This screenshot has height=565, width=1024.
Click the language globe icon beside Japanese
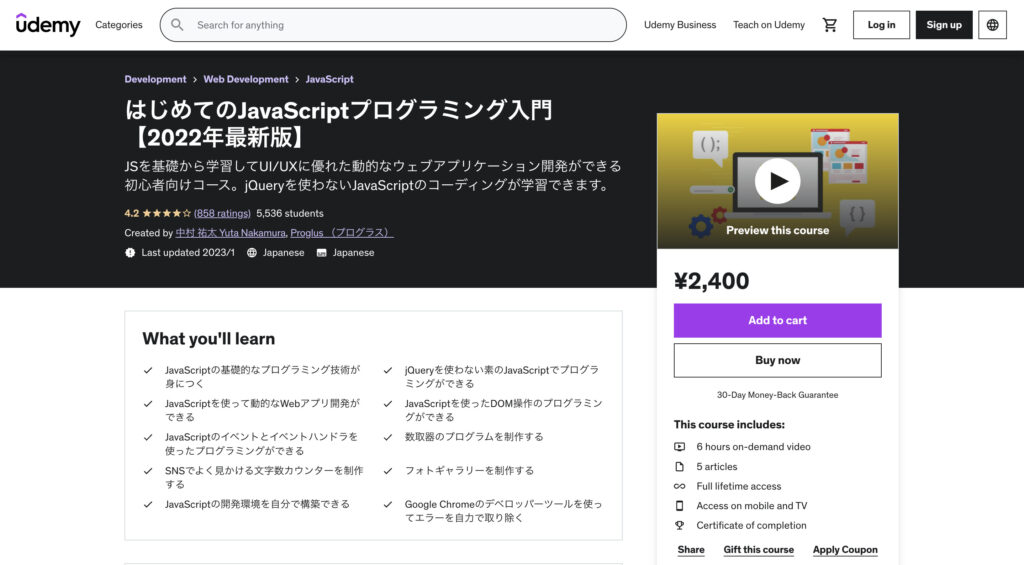click(x=251, y=252)
